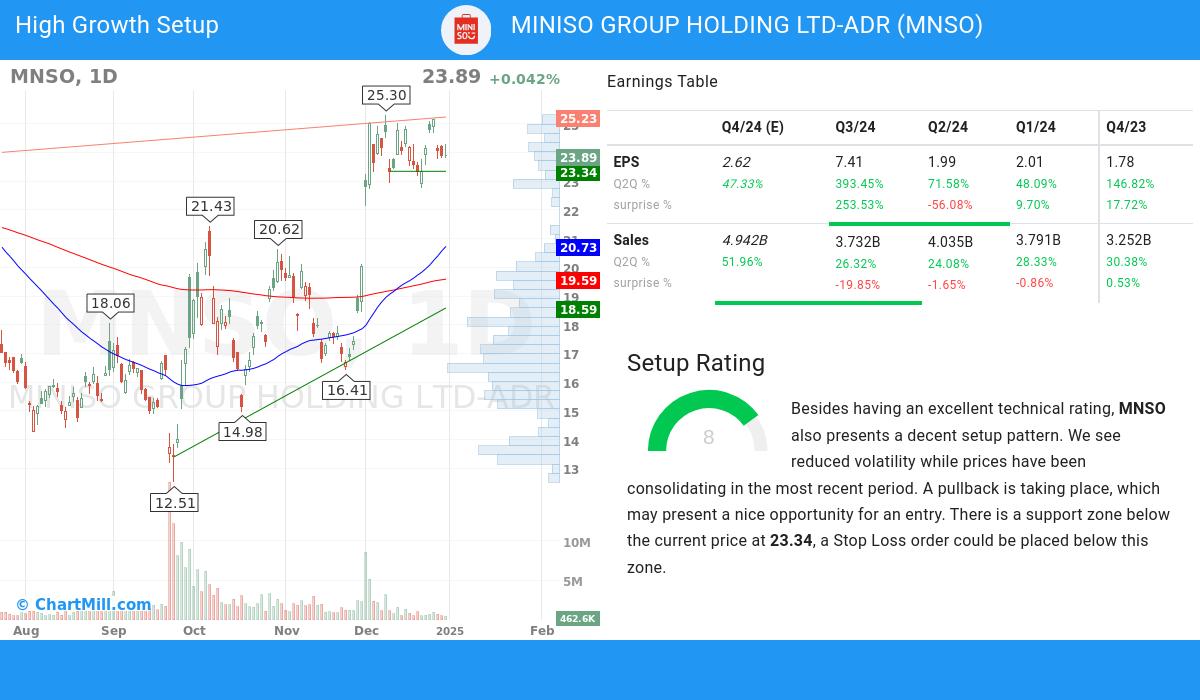The image size is (1200, 700).
Task: Select the 25.30 high price label
Action: (386, 95)
